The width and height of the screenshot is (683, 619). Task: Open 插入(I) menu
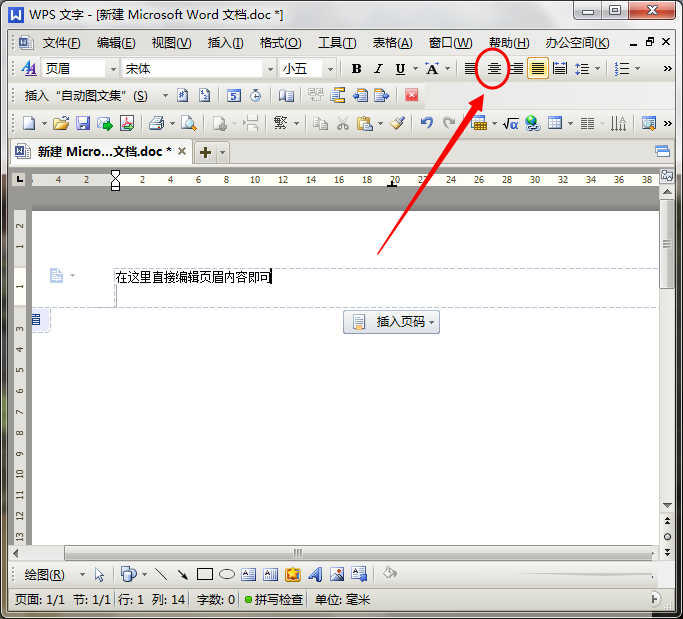(x=226, y=43)
